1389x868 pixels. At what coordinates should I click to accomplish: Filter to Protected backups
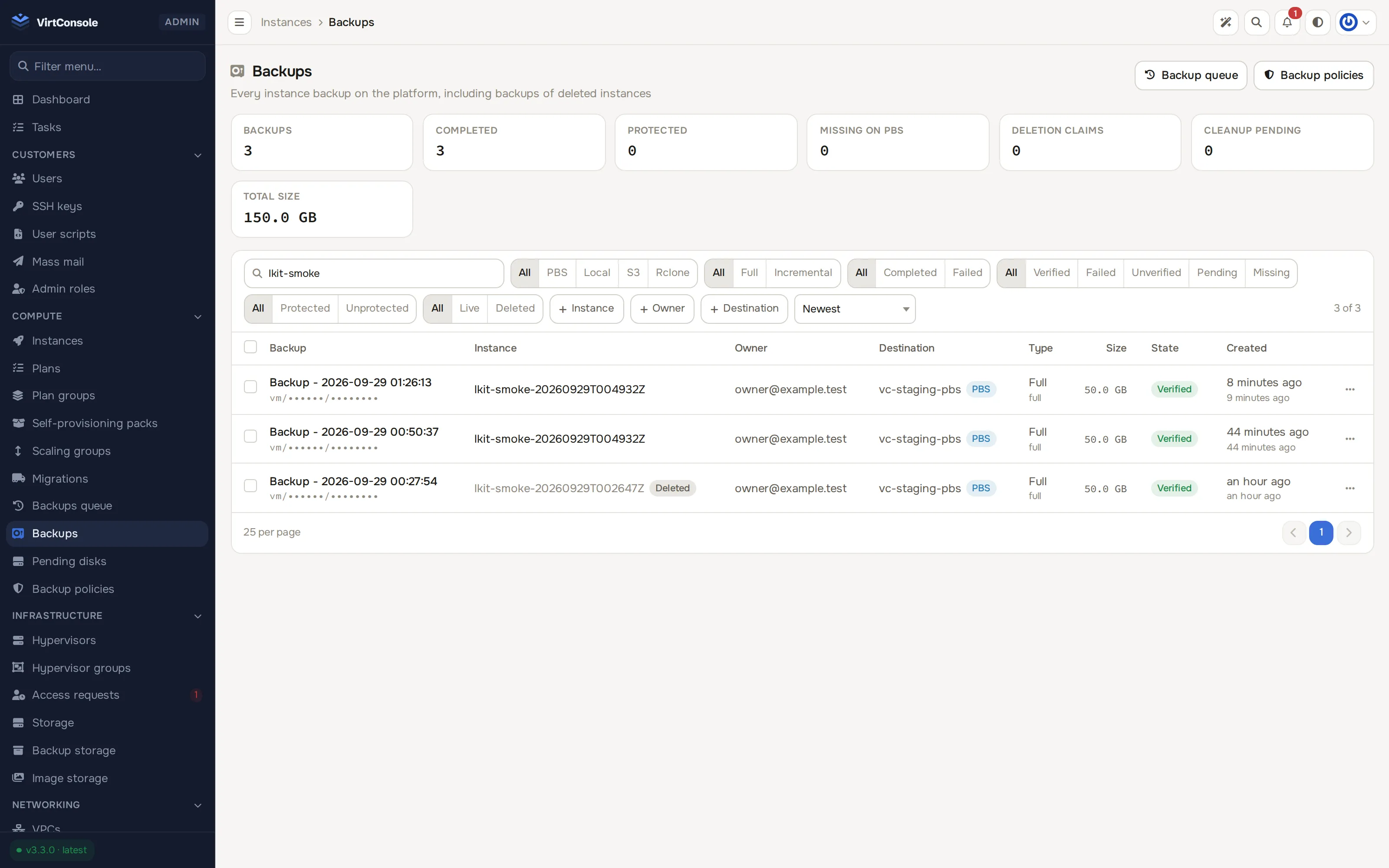click(x=305, y=308)
